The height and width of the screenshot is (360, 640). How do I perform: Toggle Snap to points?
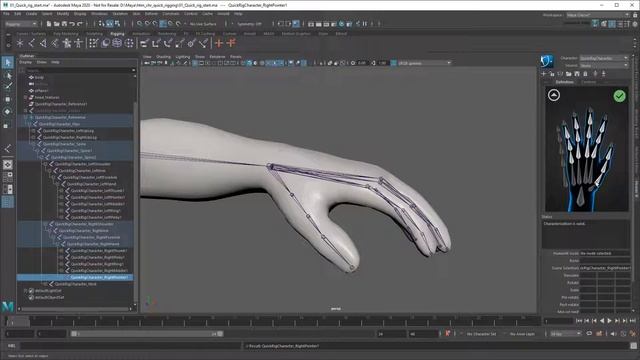(155, 24)
